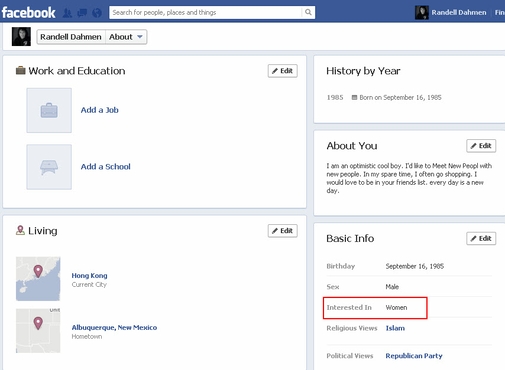Click the briefcase job placeholder icon
The image size is (505, 370).
tap(49, 110)
